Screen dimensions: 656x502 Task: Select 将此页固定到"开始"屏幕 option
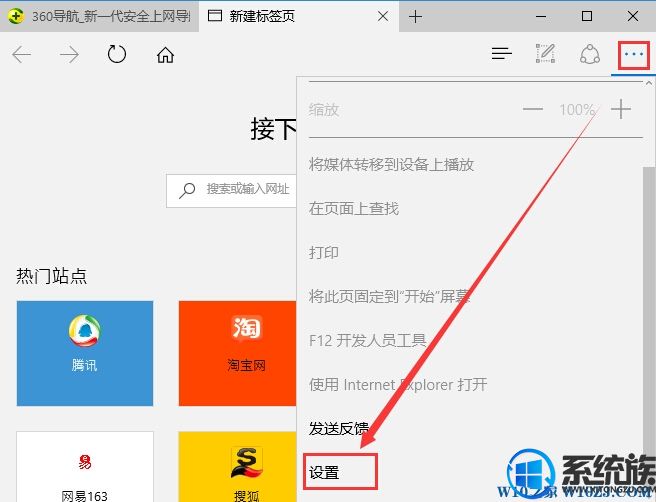(x=390, y=297)
